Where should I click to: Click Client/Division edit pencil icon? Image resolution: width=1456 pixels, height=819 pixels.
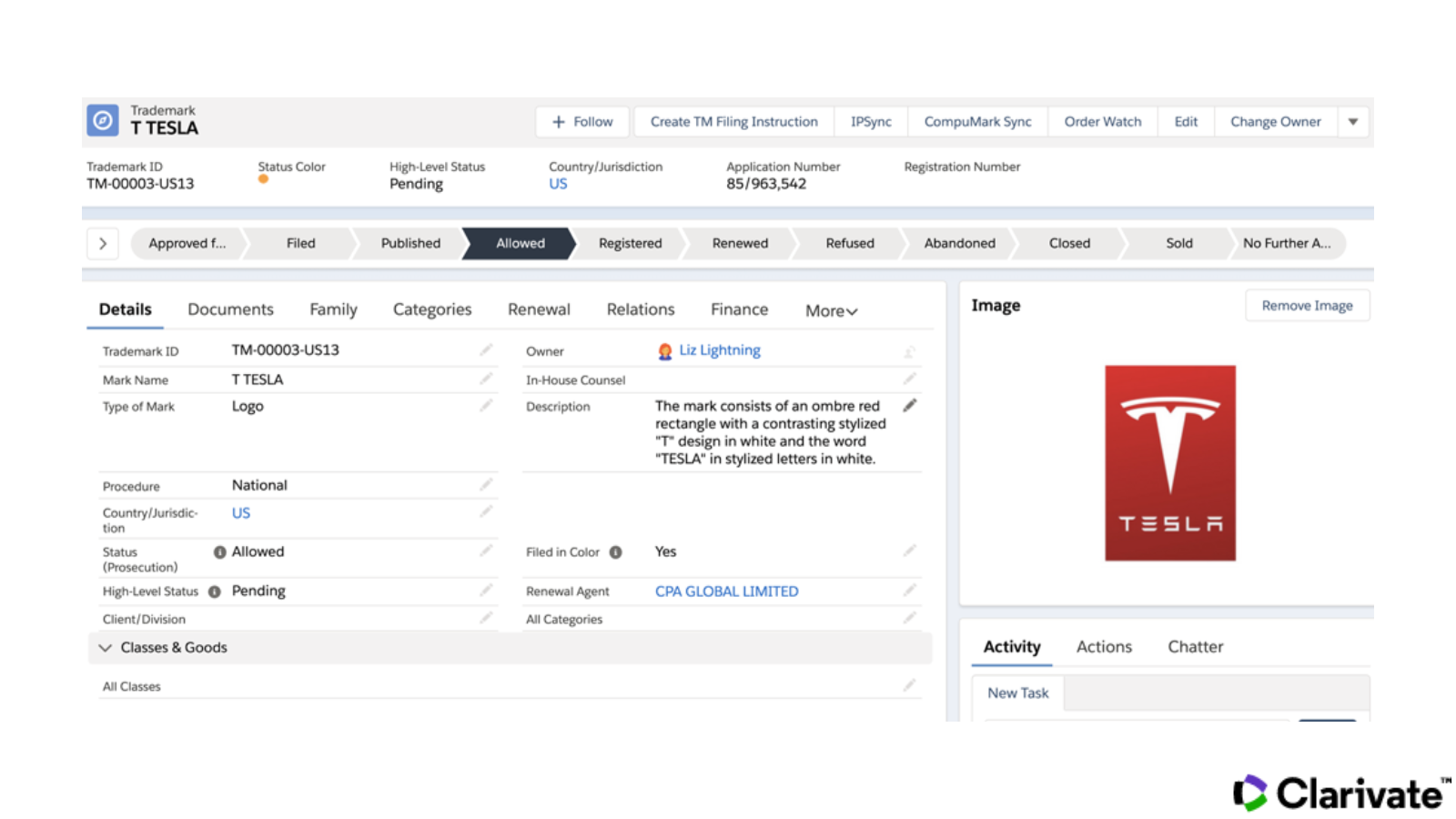[486, 618]
